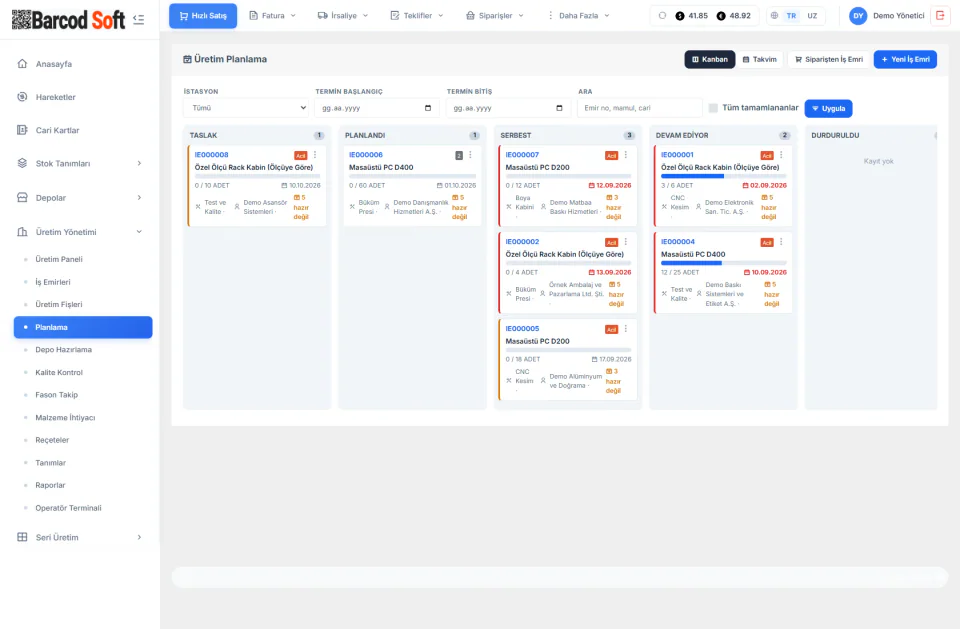Click the globe language icon
This screenshot has height=629, width=960.
[x=774, y=15]
